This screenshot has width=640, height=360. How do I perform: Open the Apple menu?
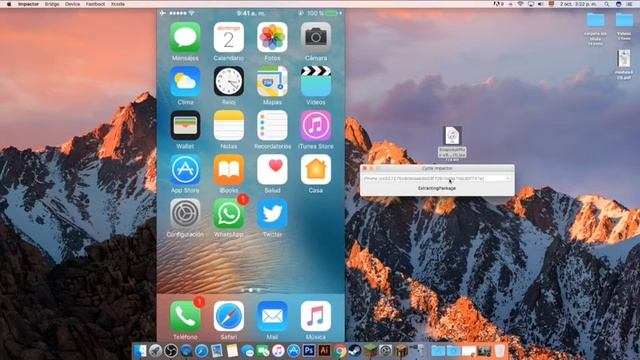click(x=9, y=4)
